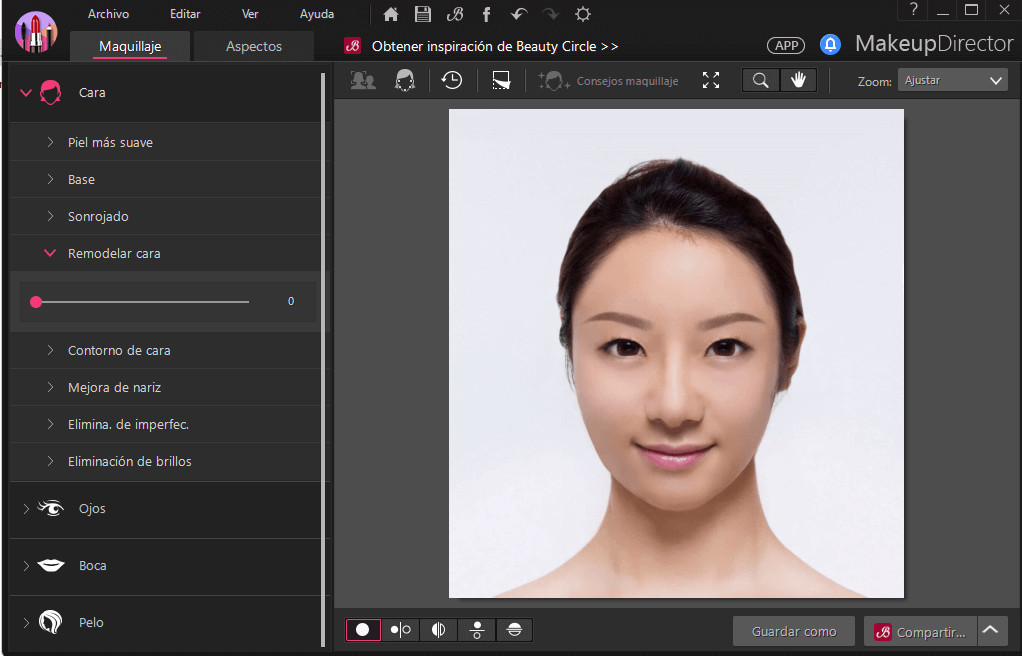Viewport: 1022px width, 656px height.
Task: Click the left panel vertical scrollbar
Action: [x=323, y=359]
